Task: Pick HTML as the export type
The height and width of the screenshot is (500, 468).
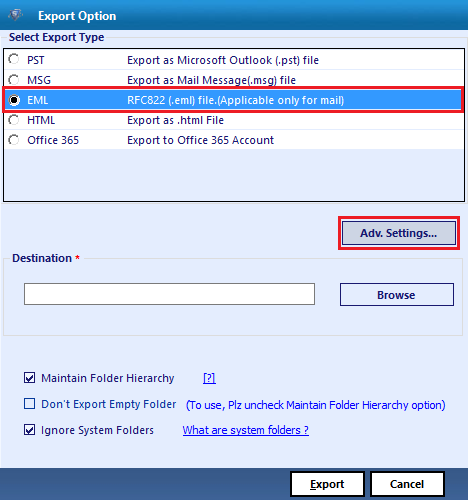Action: [x=14, y=120]
